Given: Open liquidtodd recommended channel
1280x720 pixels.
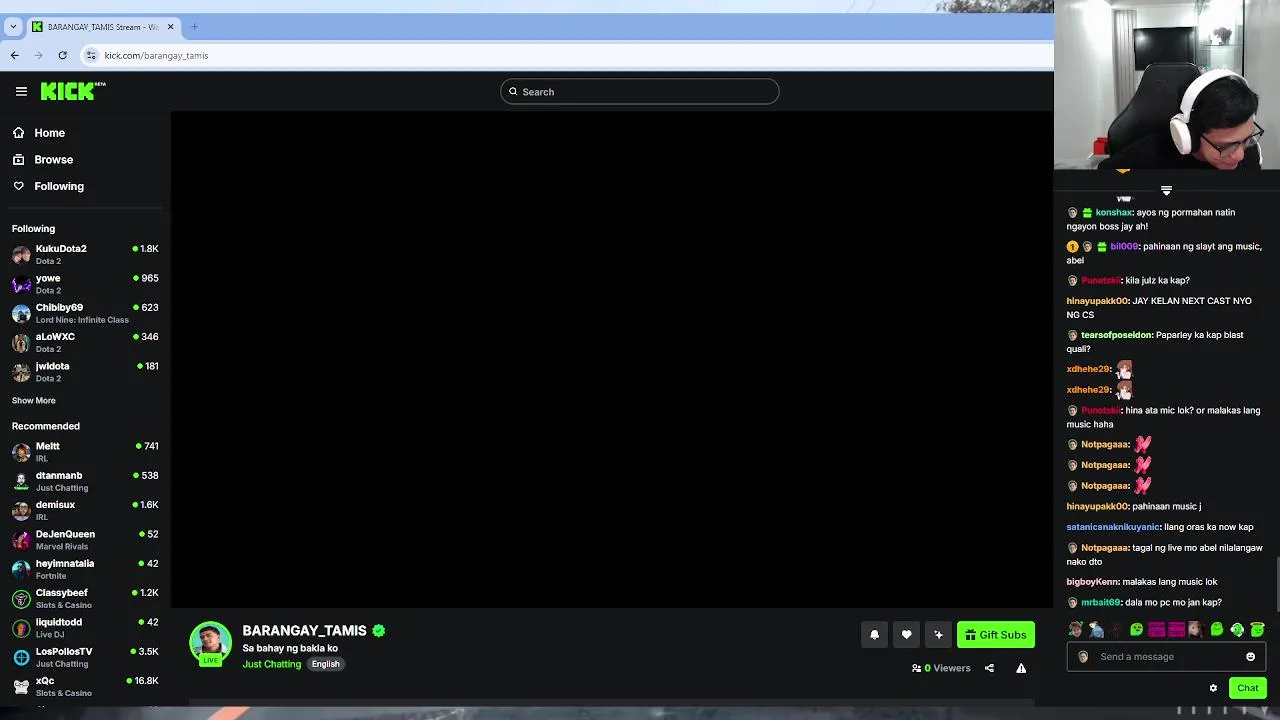Looking at the screenshot, I should tap(85, 628).
